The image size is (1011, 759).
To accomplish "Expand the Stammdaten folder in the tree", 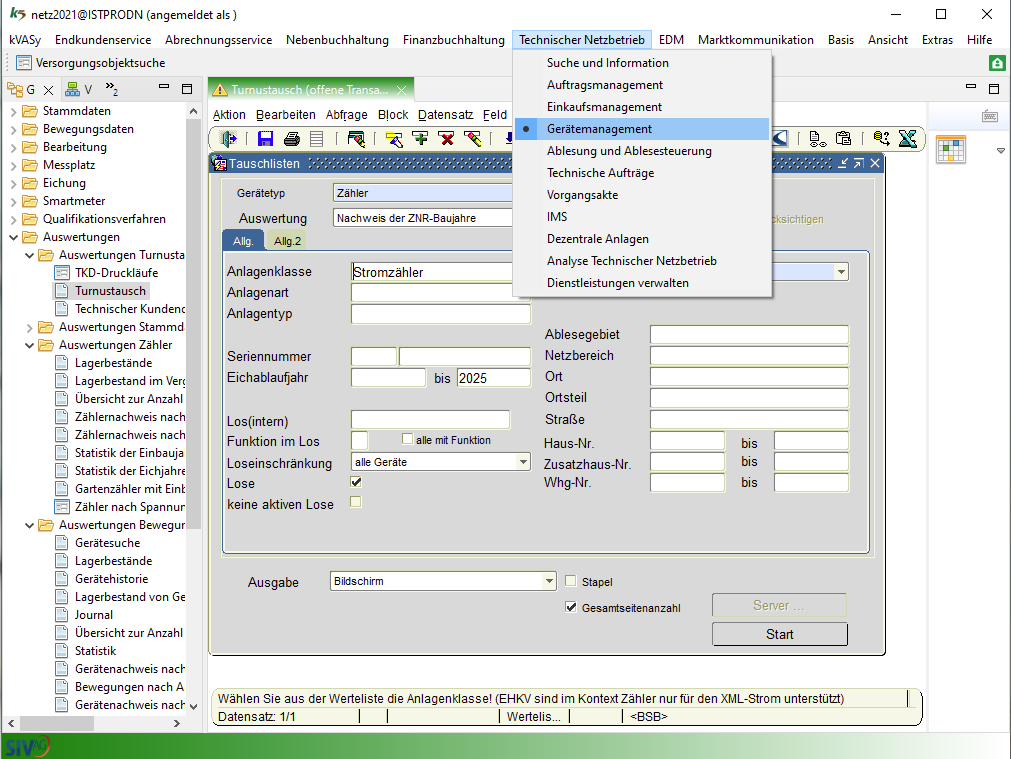I will 13,111.
